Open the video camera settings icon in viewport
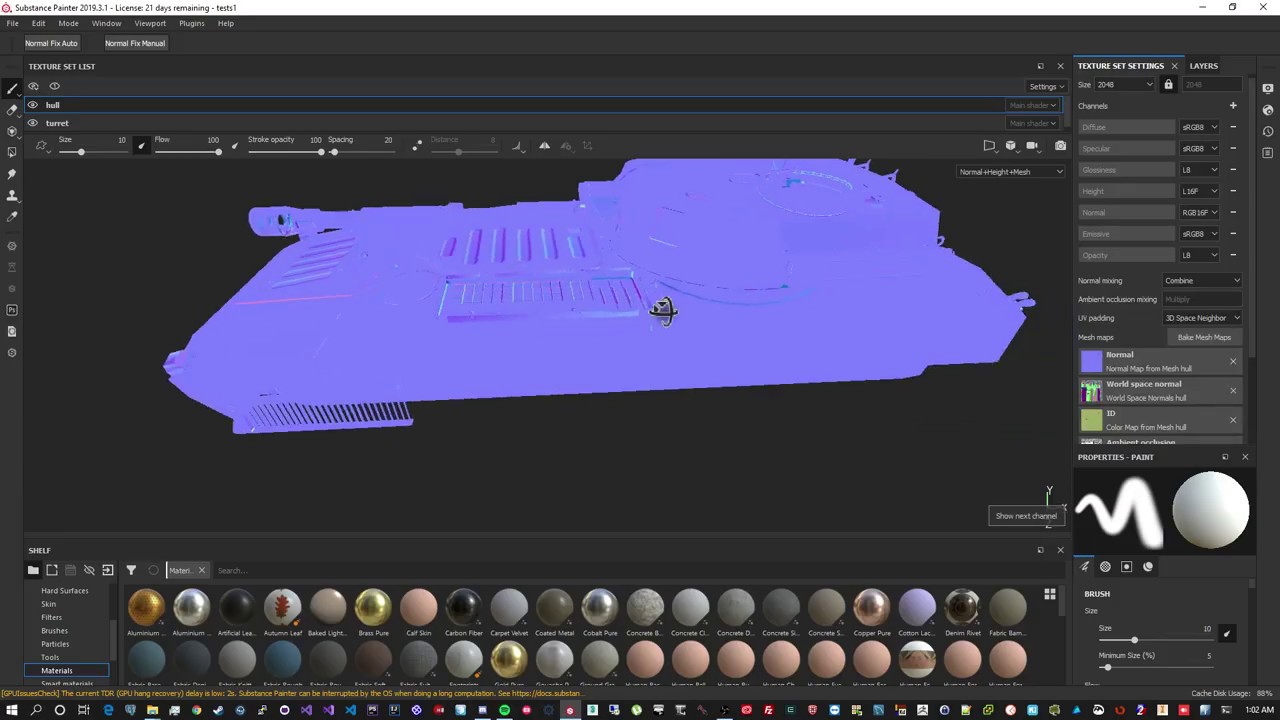Image resolution: width=1280 pixels, height=720 pixels. [x=1032, y=146]
